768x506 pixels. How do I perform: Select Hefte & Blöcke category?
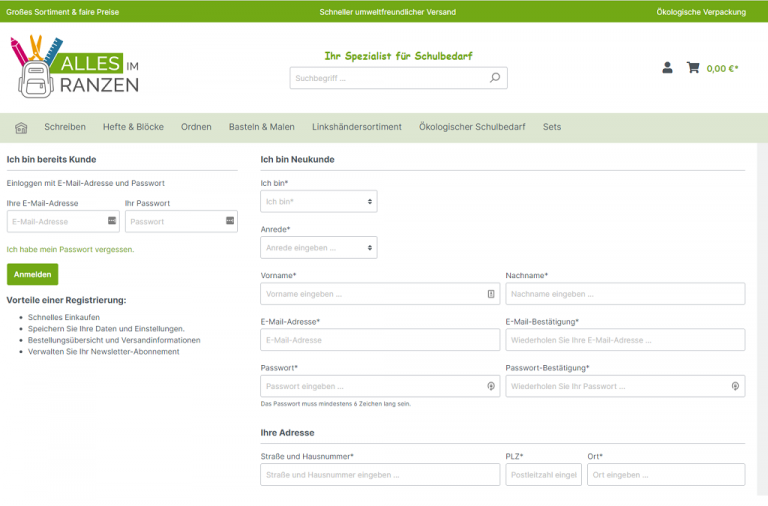coord(133,127)
